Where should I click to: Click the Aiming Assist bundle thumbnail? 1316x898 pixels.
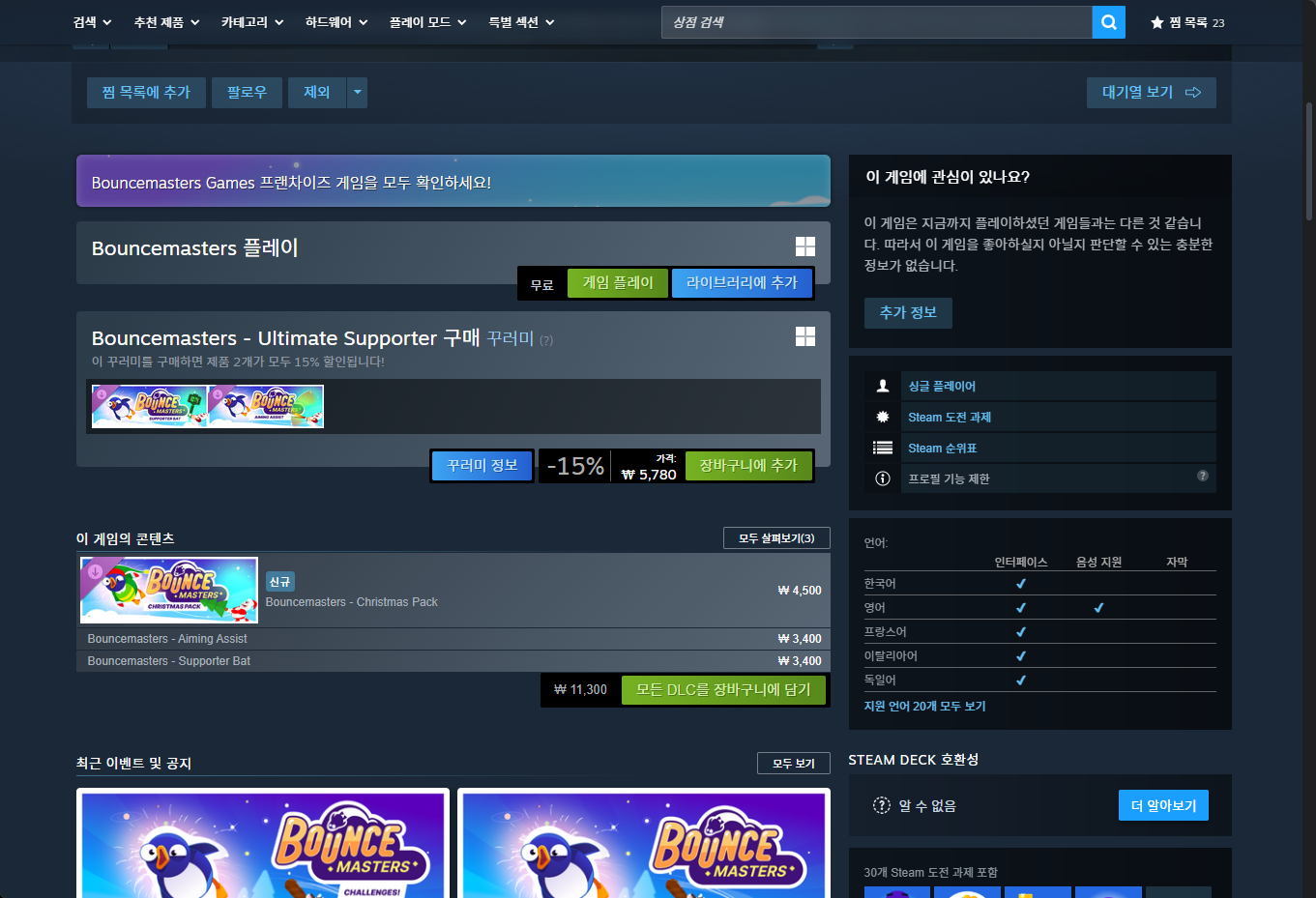point(266,406)
